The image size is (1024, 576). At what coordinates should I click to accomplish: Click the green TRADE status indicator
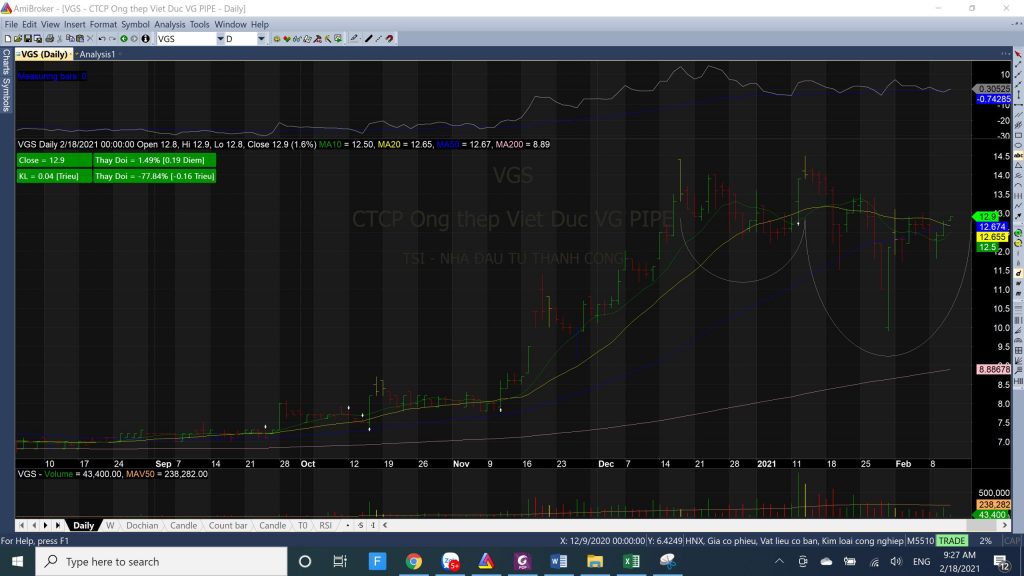[951, 541]
